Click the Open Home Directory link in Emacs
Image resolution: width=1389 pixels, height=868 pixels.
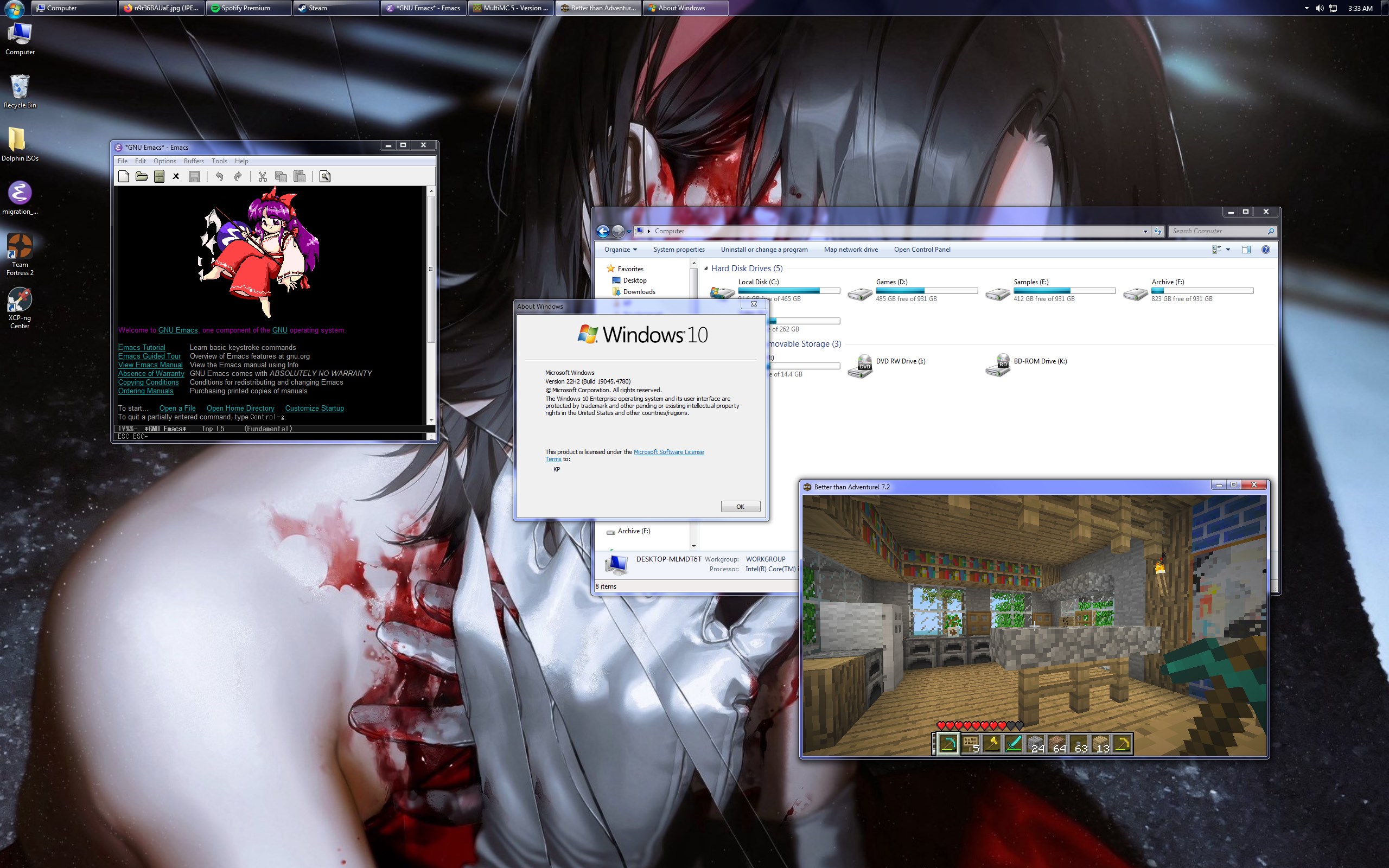(240, 408)
